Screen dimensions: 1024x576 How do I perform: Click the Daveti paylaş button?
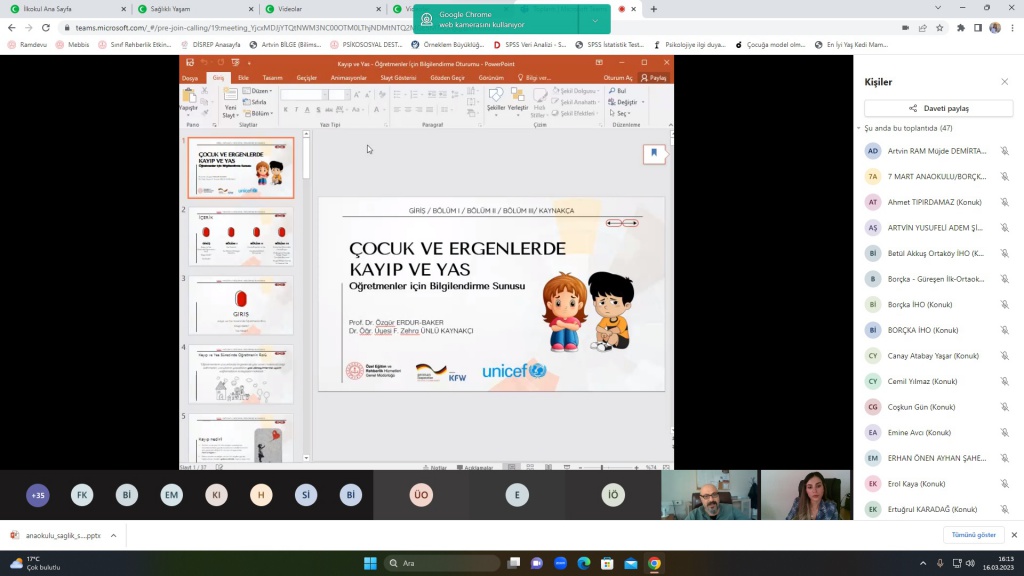(x=938, y=108)
